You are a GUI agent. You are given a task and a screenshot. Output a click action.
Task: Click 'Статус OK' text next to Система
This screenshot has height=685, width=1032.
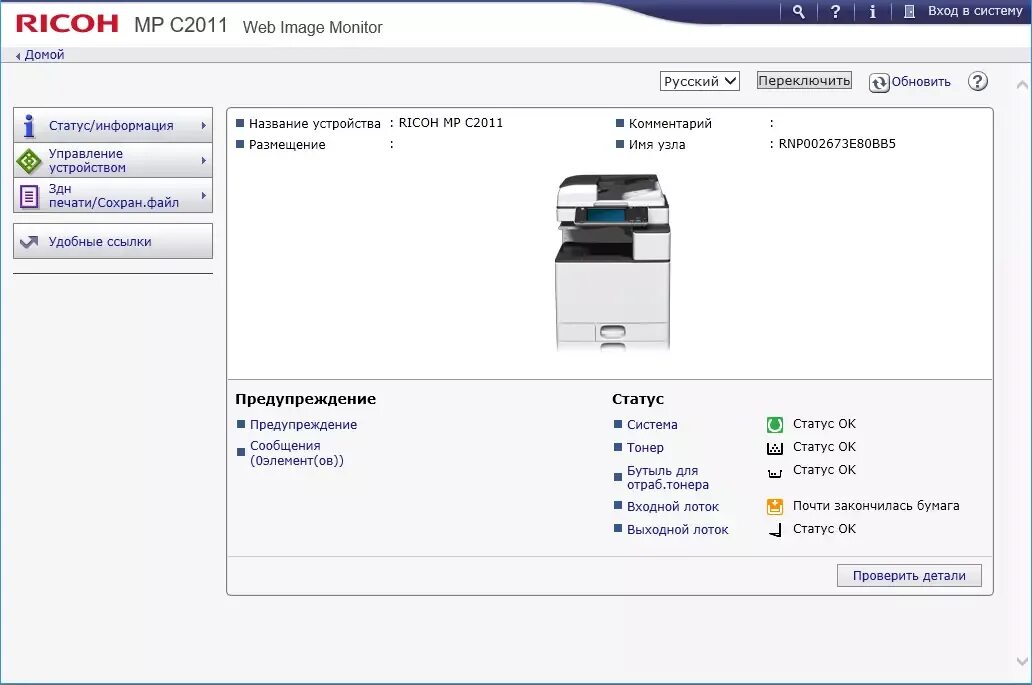click(824, 424)
